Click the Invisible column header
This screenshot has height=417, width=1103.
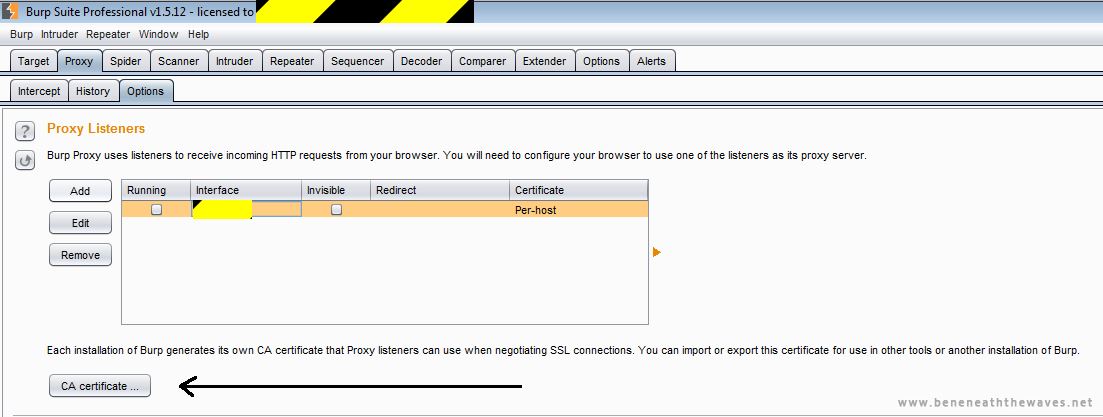pos(336,190)
